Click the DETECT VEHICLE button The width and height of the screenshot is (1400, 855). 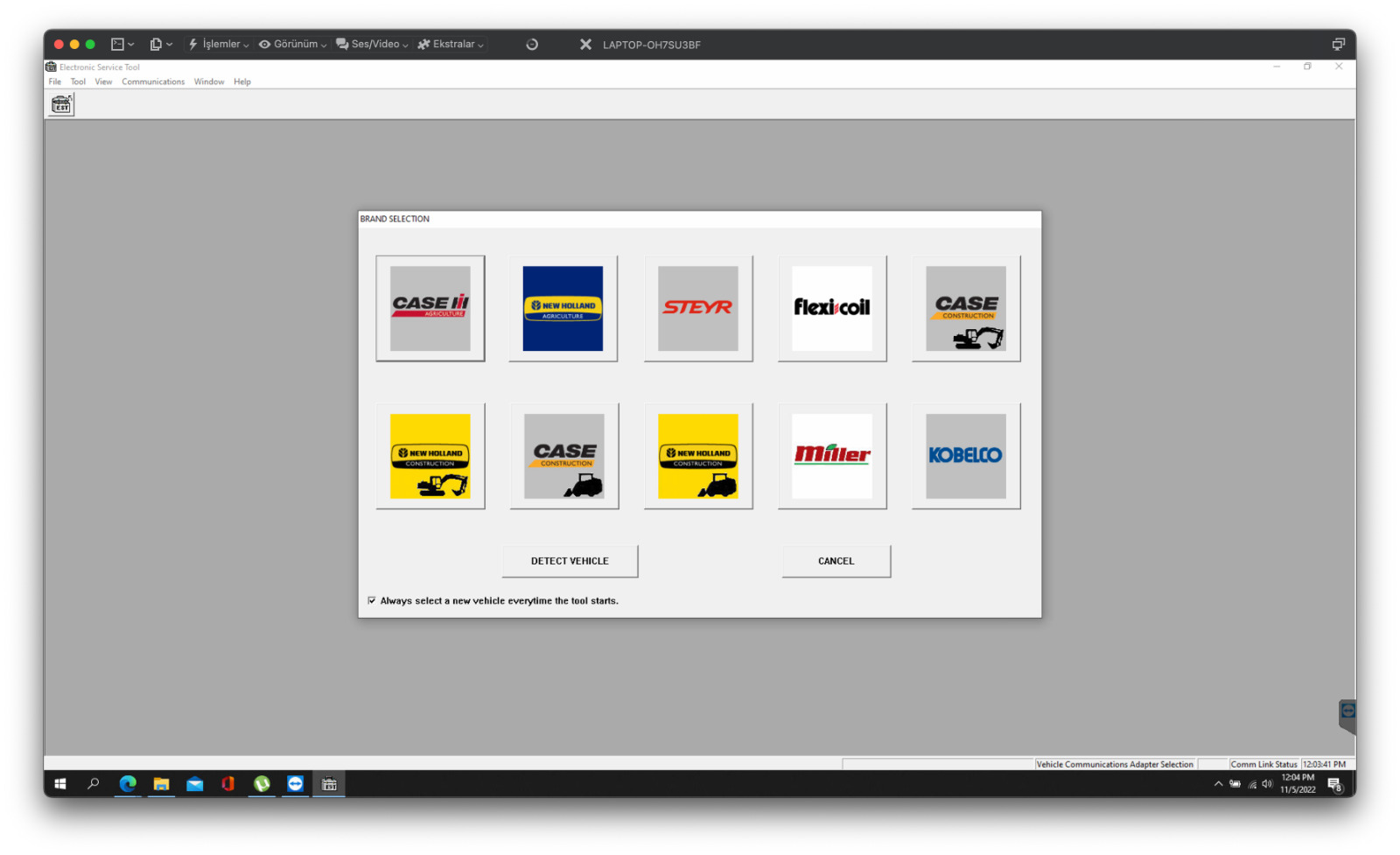pos(570,561)
